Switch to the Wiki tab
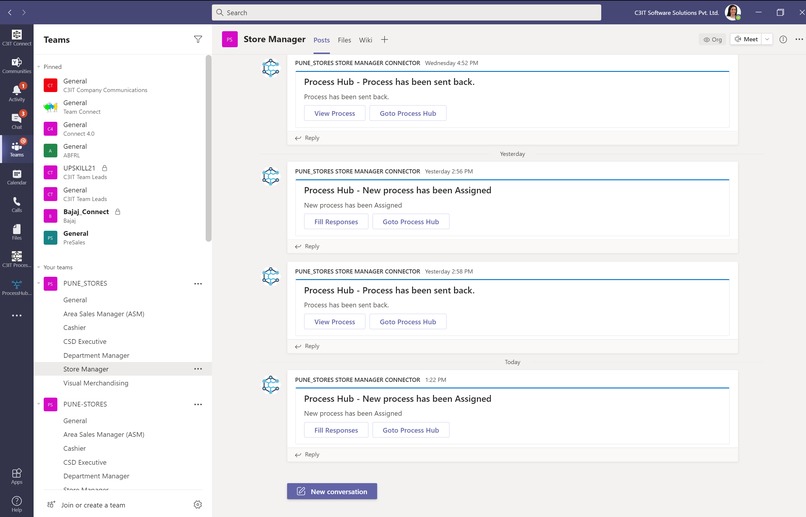This screenshot has width=806, height=517. (x=365, y=40)
